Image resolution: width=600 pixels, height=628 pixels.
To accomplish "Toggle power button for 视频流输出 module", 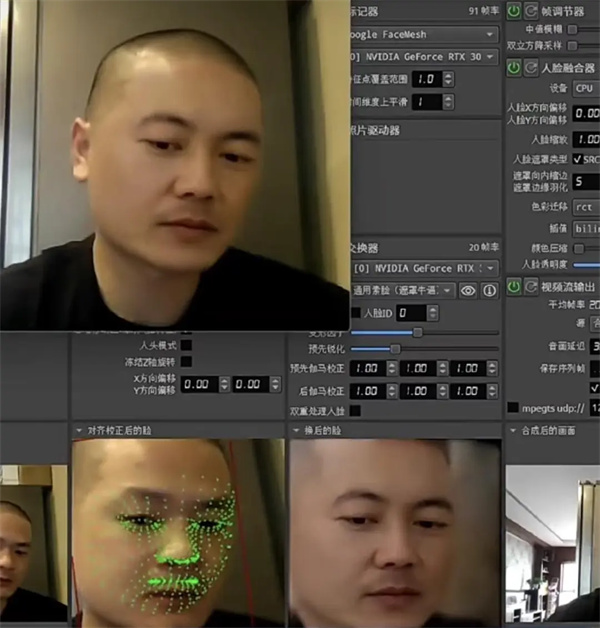I will point(514,287).
